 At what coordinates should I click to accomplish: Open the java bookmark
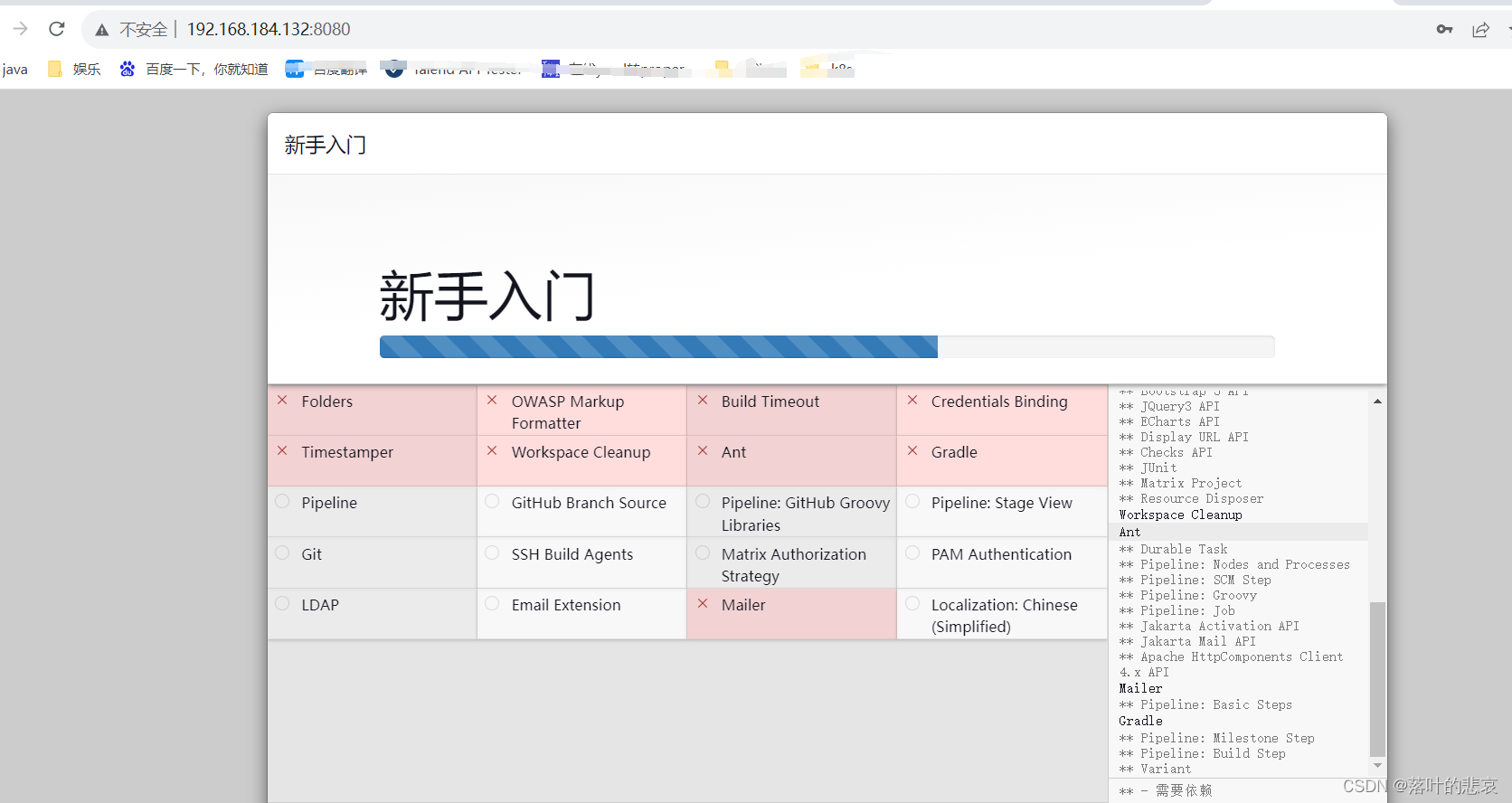14,70
